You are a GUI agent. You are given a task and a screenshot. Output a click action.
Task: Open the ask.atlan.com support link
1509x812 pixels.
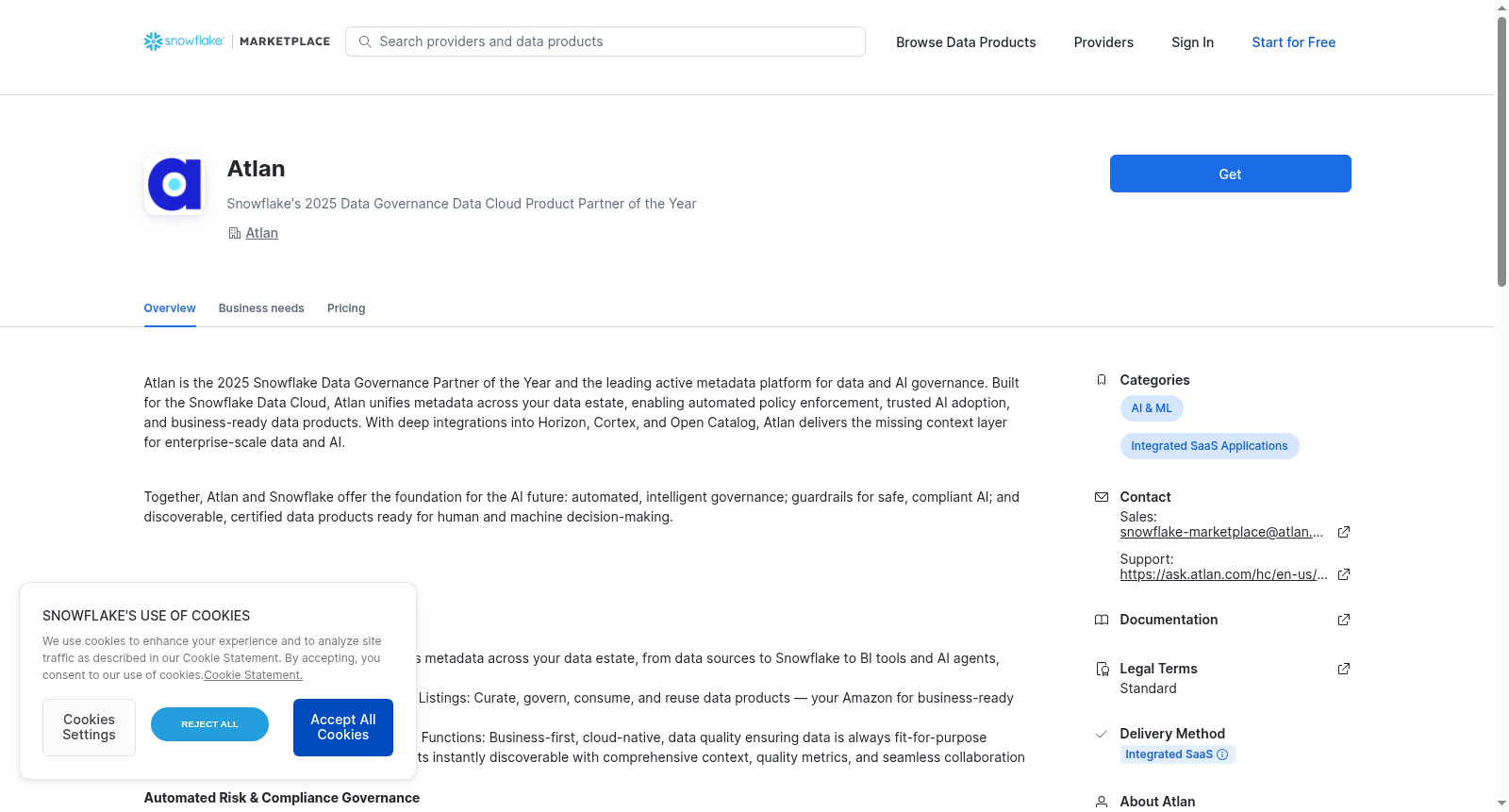pyautogui.click(x=1223, y=574)
